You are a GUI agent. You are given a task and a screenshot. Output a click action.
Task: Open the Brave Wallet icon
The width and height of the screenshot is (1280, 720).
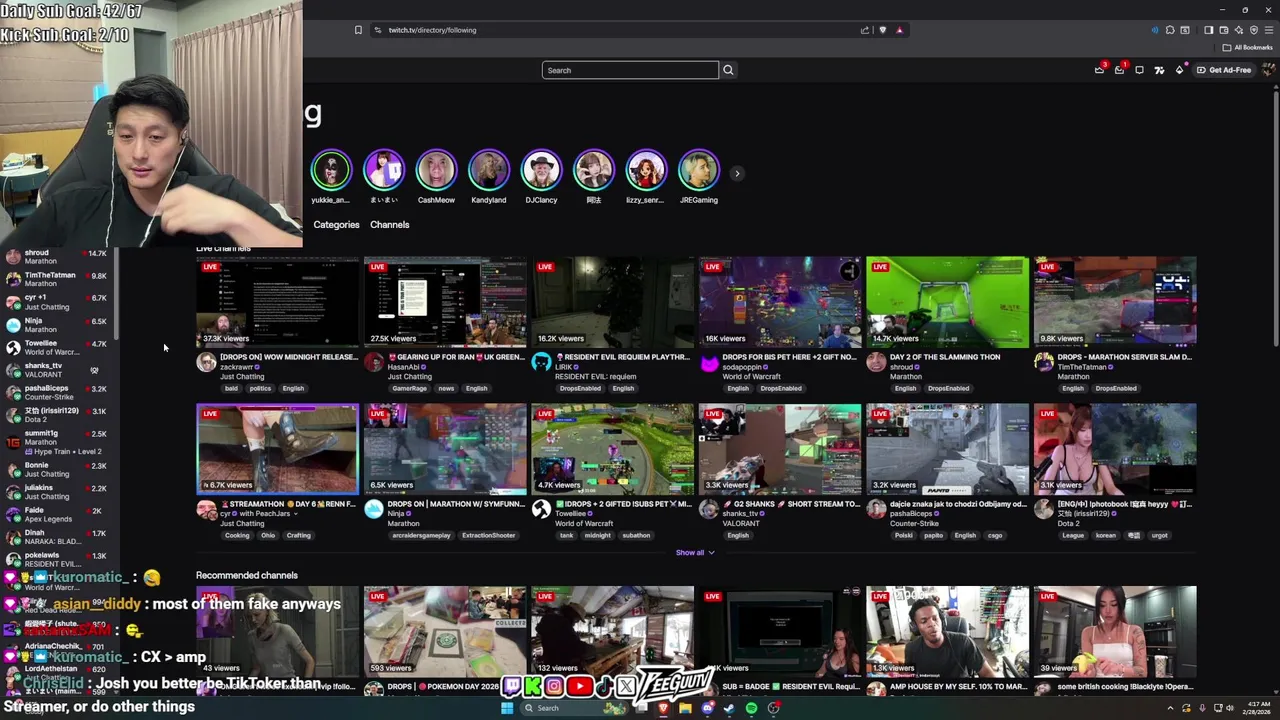tap(1223, 30)
